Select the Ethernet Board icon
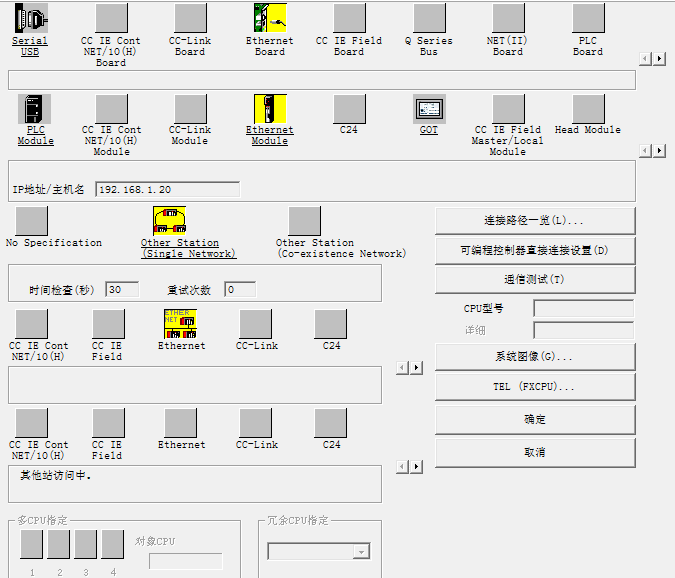This screenshot has height=578, width=675. pos(270,19)
